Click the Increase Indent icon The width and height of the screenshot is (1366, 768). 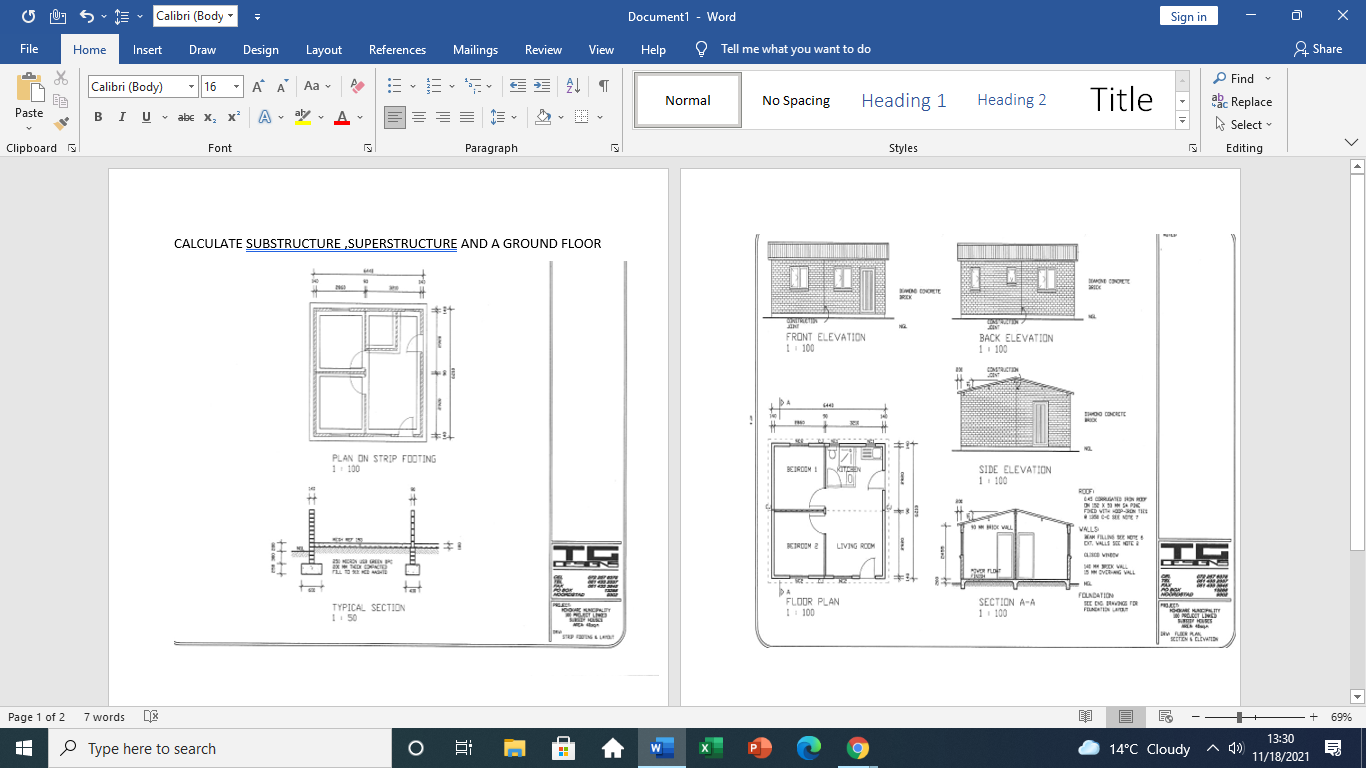pos(541,87)
